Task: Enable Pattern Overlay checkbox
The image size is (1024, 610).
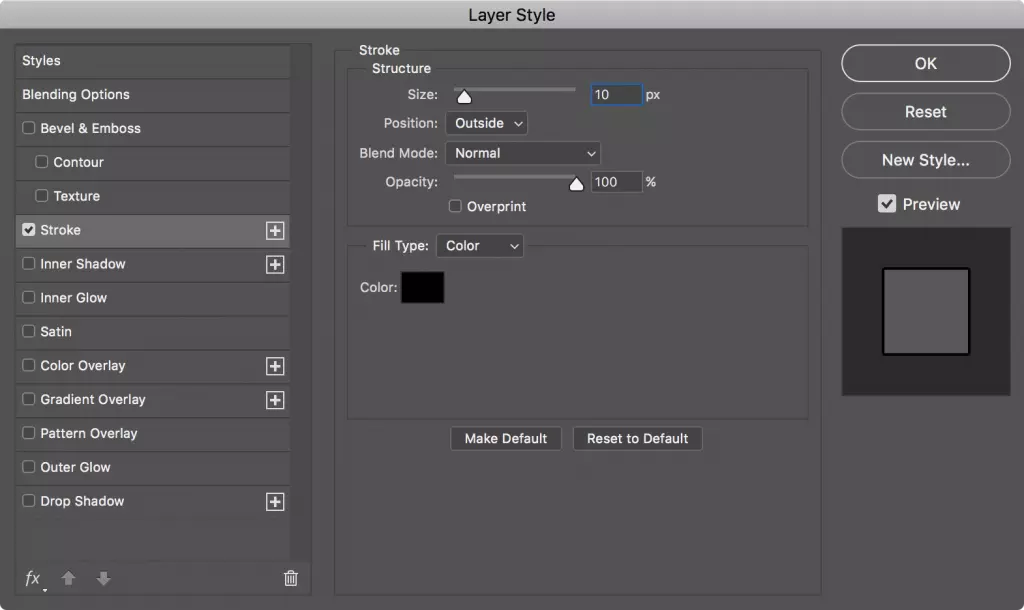Action: (x=29, y=433)
